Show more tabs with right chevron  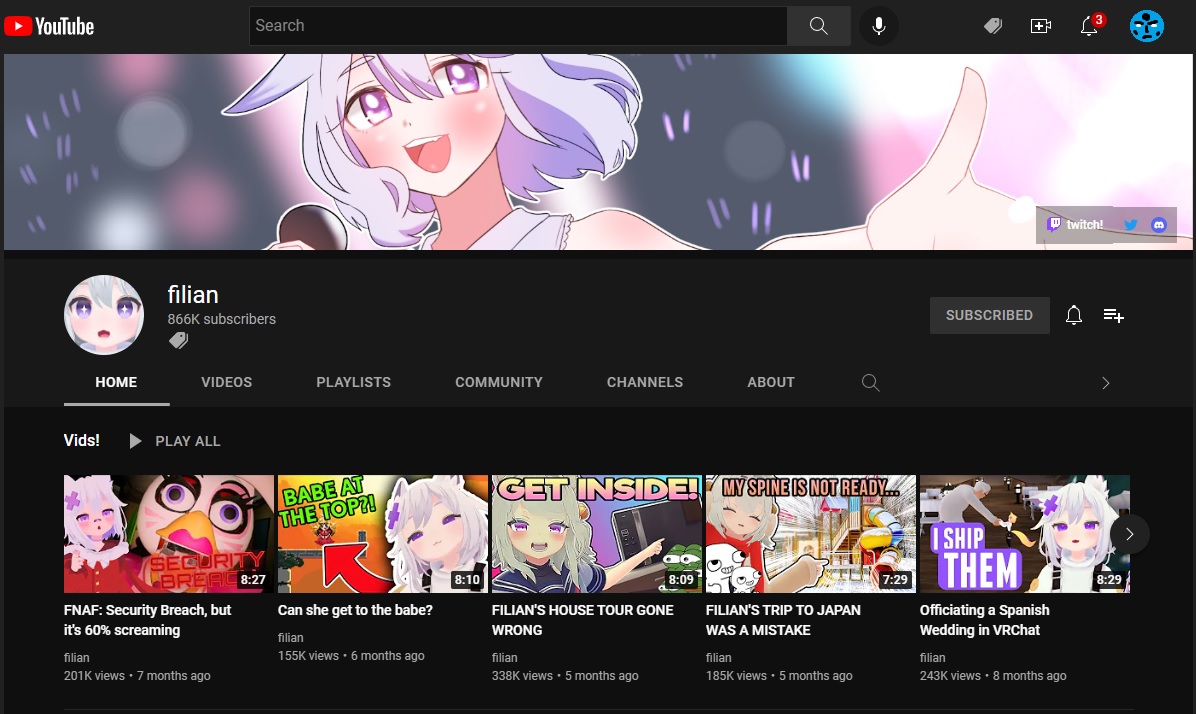point(1106,383)
